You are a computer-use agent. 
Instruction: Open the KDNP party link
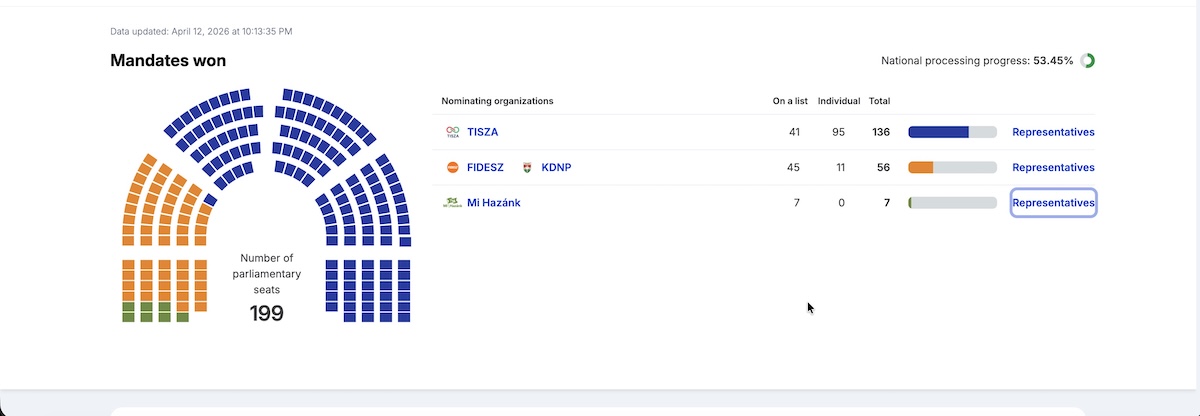coord(556,167)
